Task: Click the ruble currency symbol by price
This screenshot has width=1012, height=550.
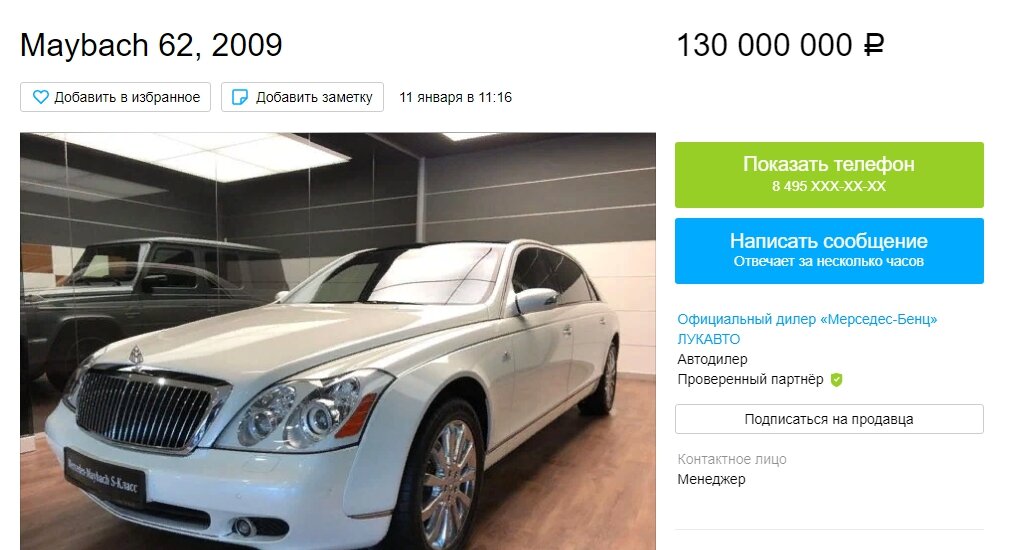Action: [x=874, y=46]
